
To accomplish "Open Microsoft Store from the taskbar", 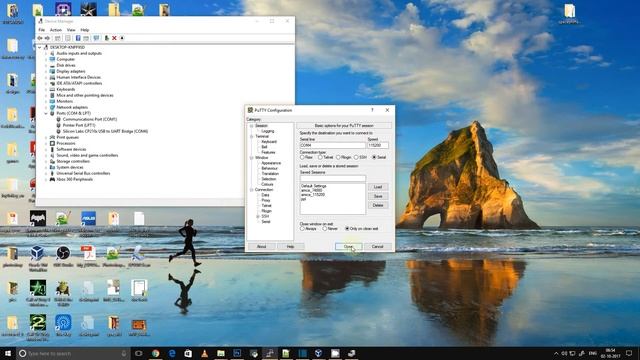I will click(188, 353).
